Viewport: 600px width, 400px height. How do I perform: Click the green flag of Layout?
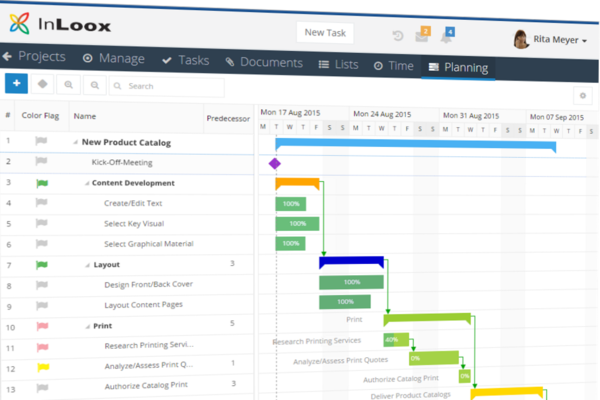click(42, 264)
